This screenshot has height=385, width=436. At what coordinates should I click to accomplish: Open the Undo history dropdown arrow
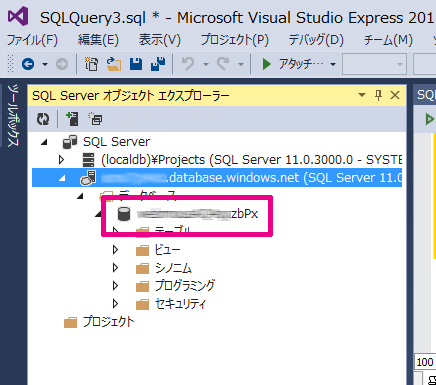(x=206, y=64)
